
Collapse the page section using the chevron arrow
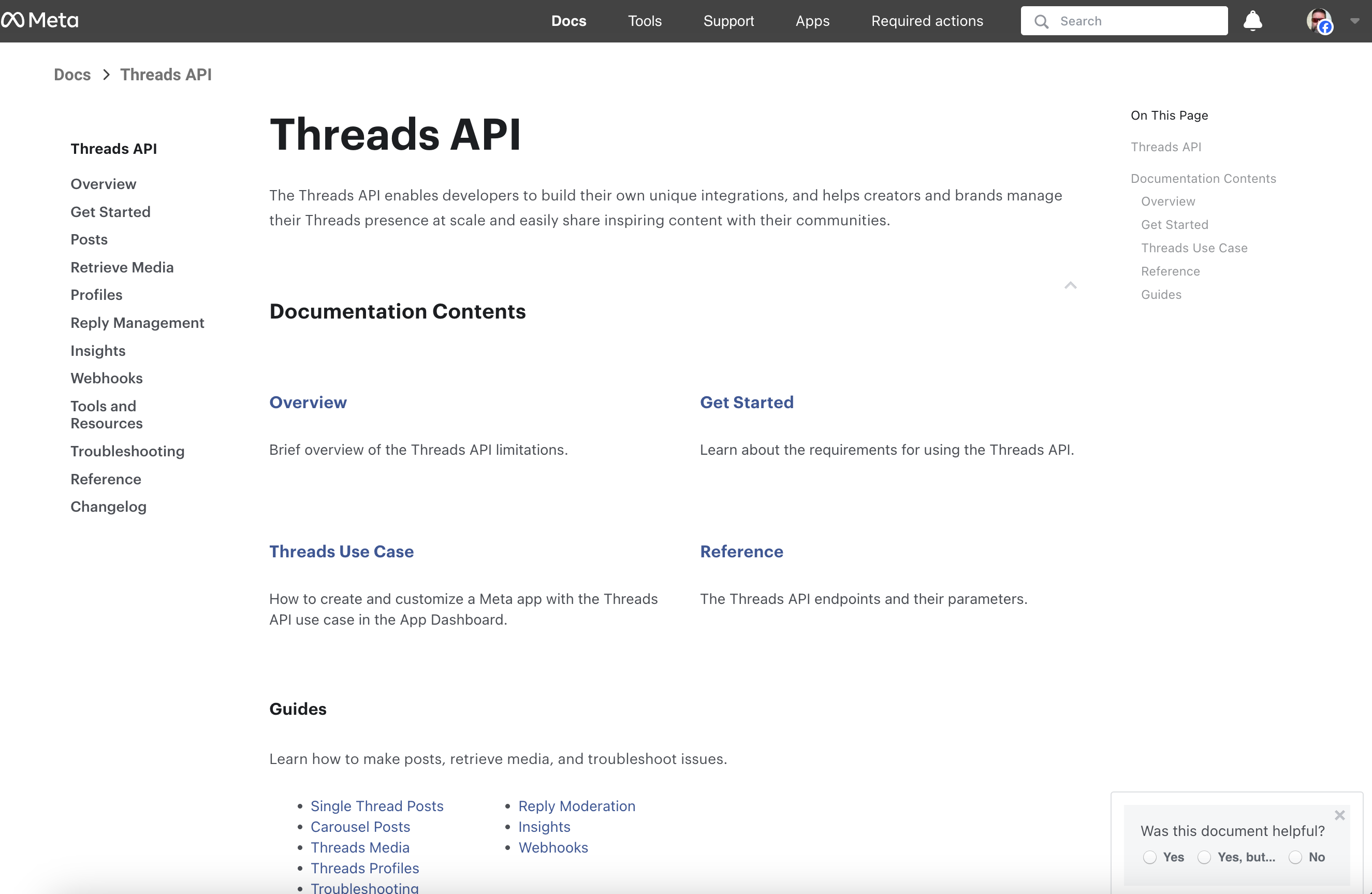coord(1070,285)
